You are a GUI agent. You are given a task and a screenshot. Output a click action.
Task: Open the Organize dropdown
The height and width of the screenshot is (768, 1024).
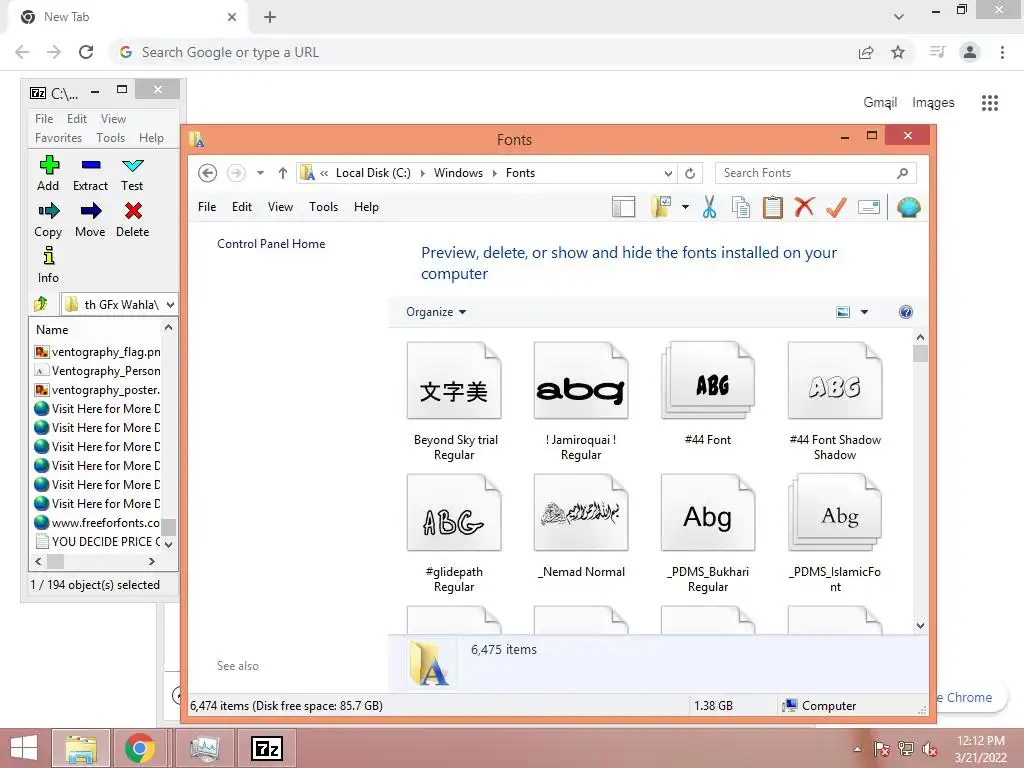click(436, 312)
